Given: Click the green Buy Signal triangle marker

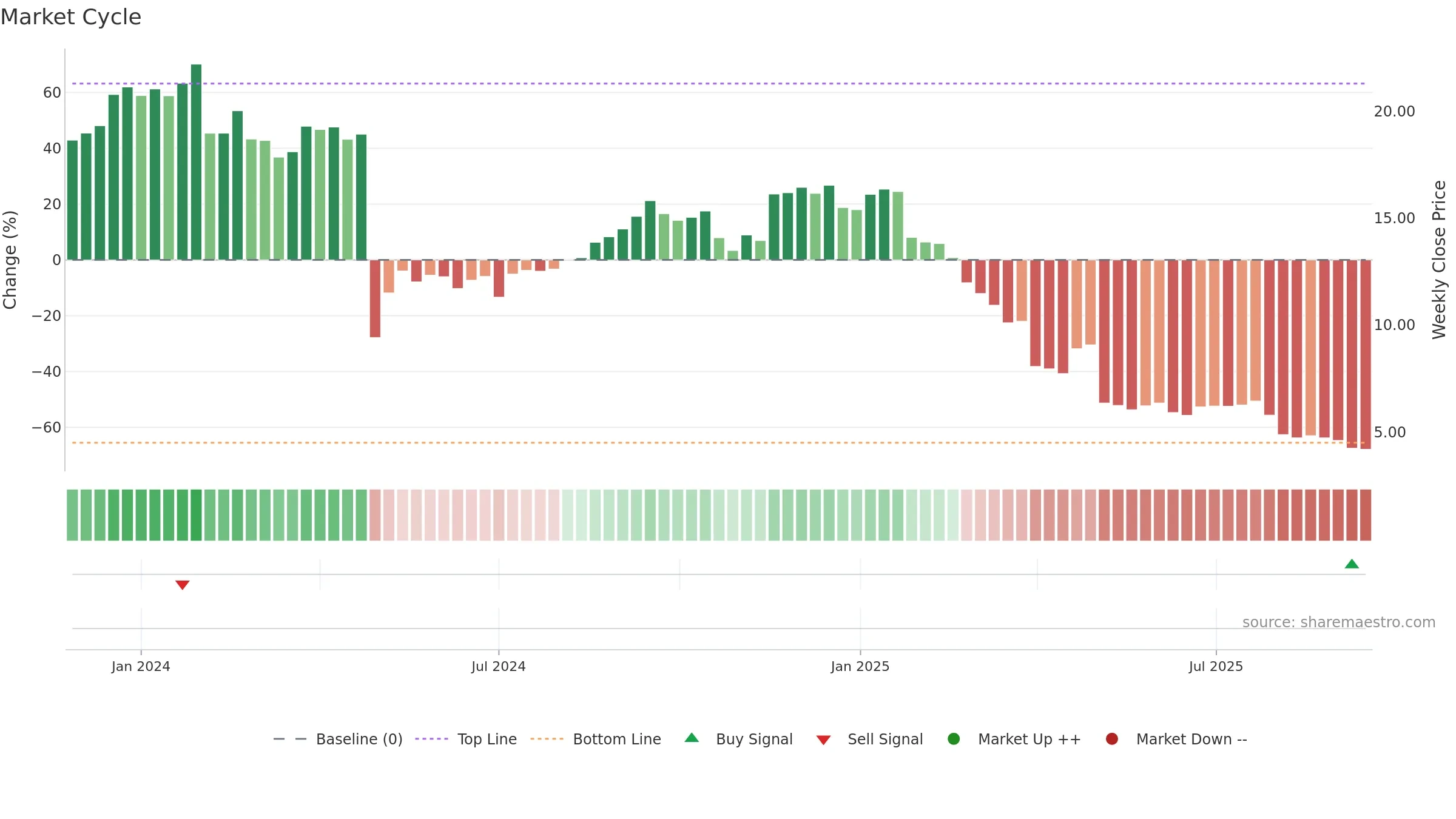Looking at the screenshot, I should [x=1352, y=564].
